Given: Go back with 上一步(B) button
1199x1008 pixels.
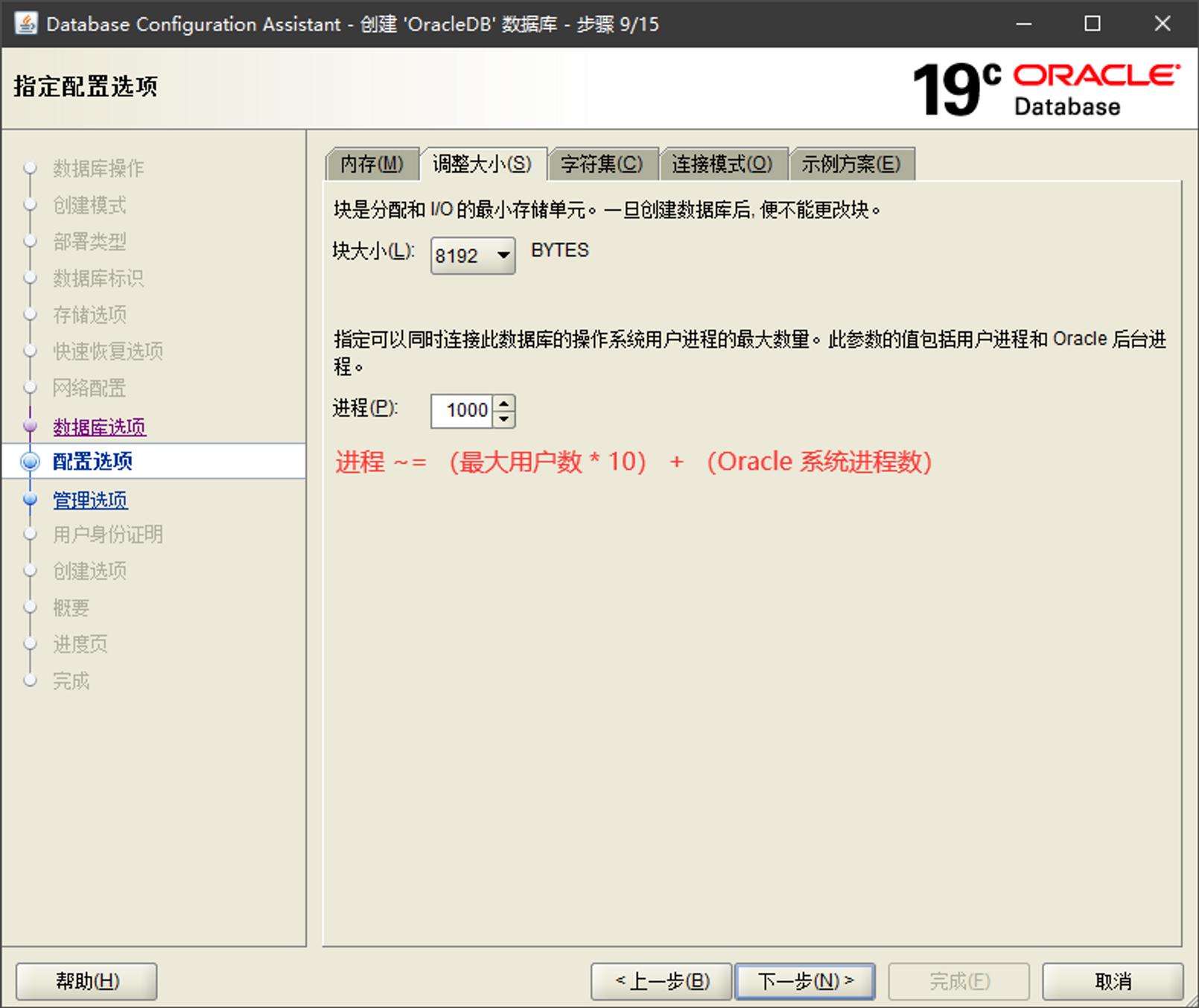Looking at the screenshot, I should [661, 980].
